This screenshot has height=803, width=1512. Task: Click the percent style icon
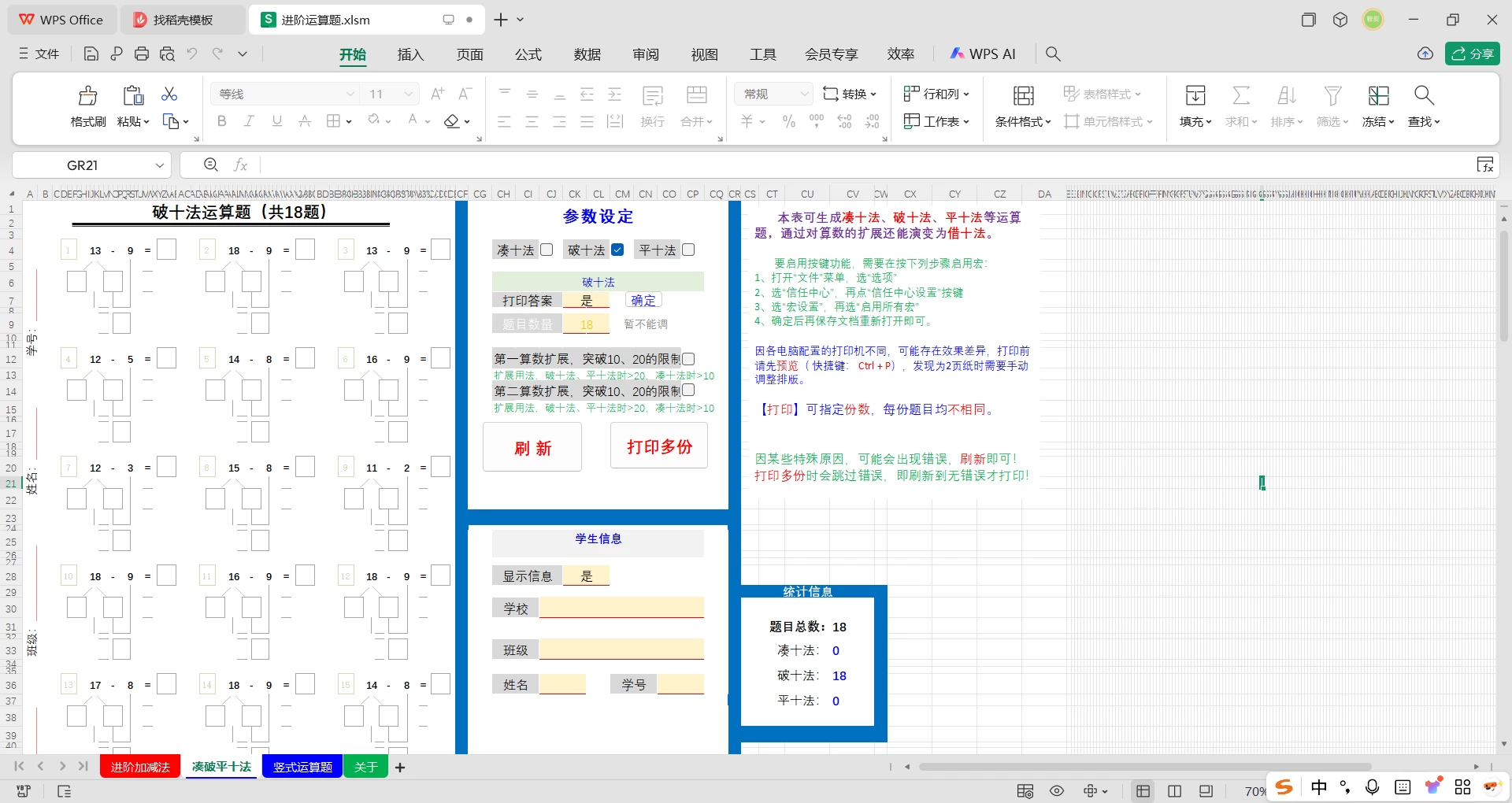(789, 121)
